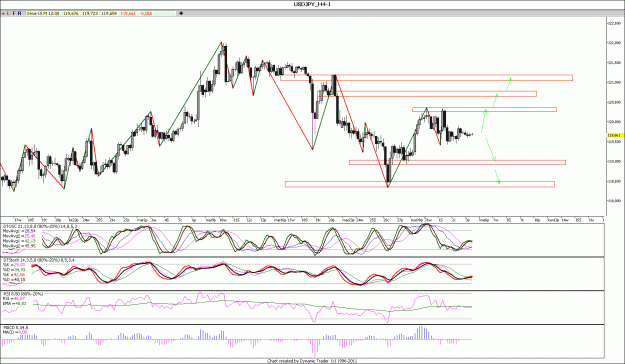Click the 121,500 price axis label
The height and width of the screenshot is (364, 625).
click(x=614, y=63)
